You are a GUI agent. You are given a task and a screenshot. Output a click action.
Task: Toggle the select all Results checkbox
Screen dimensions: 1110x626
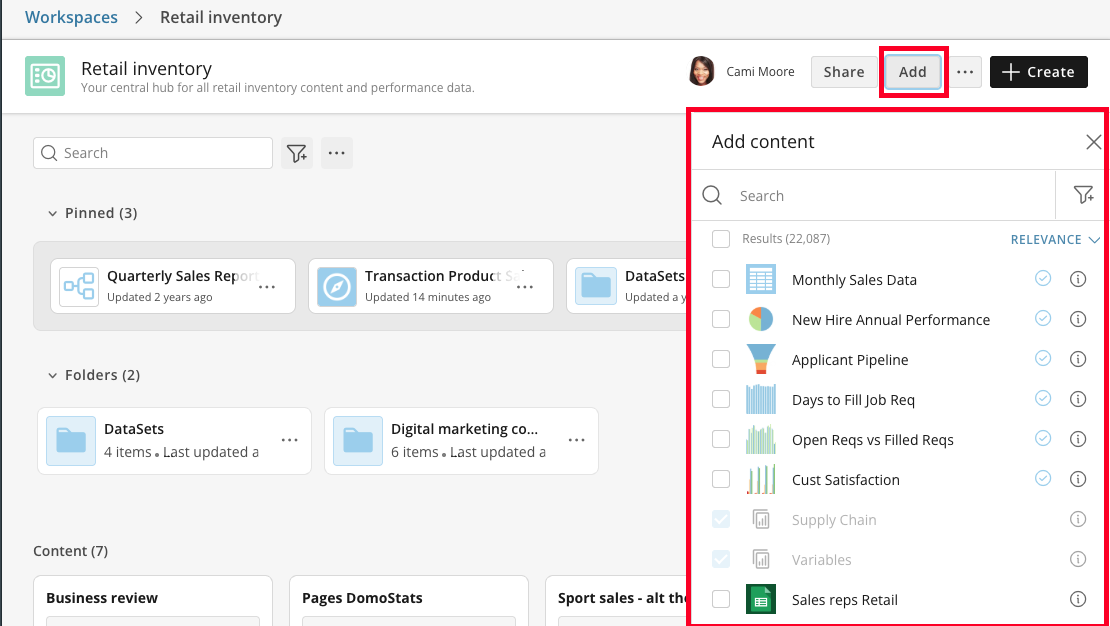[x=721, y=239]
